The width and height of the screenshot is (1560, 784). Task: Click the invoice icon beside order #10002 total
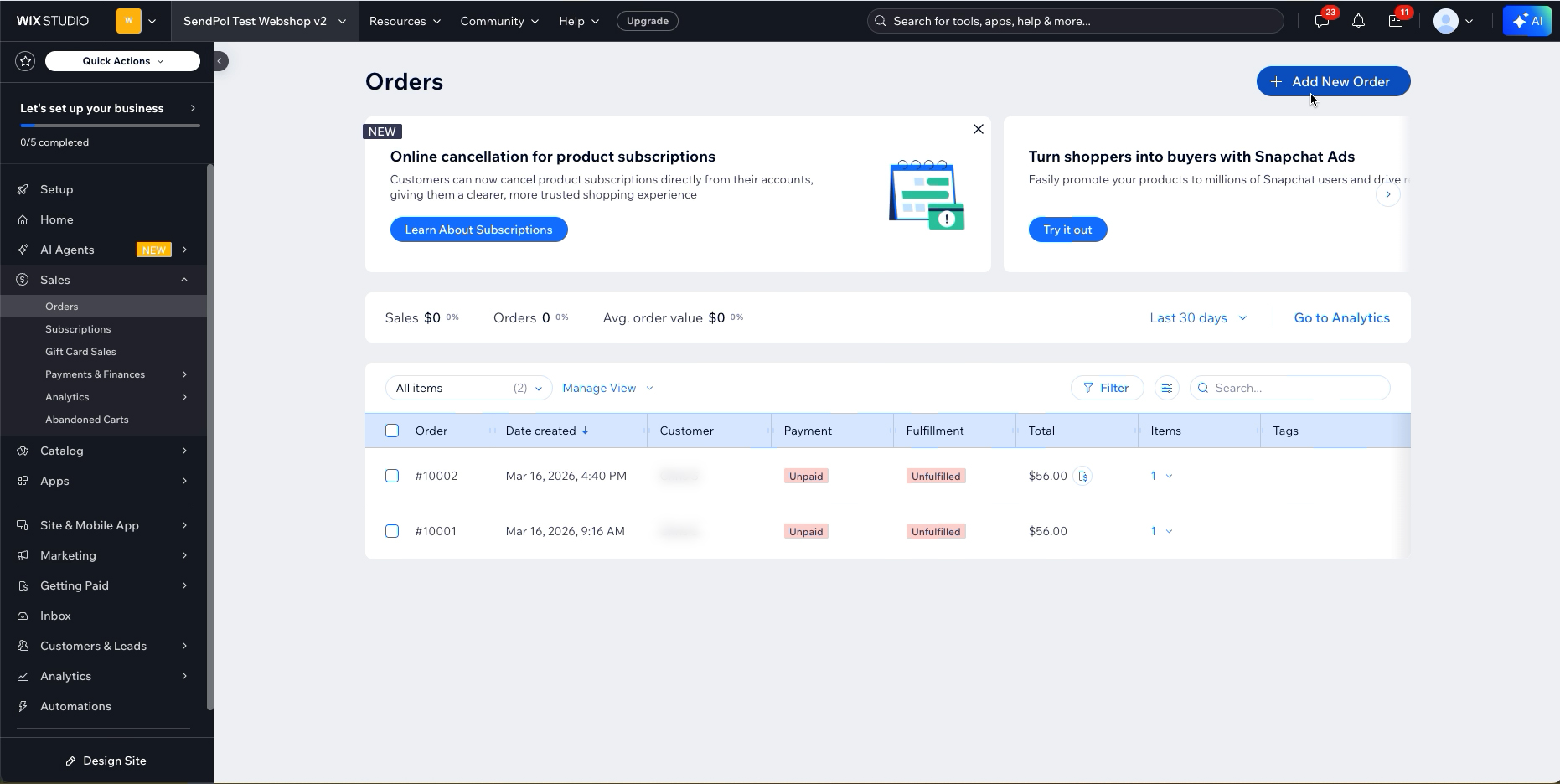tap(1082, 476)
